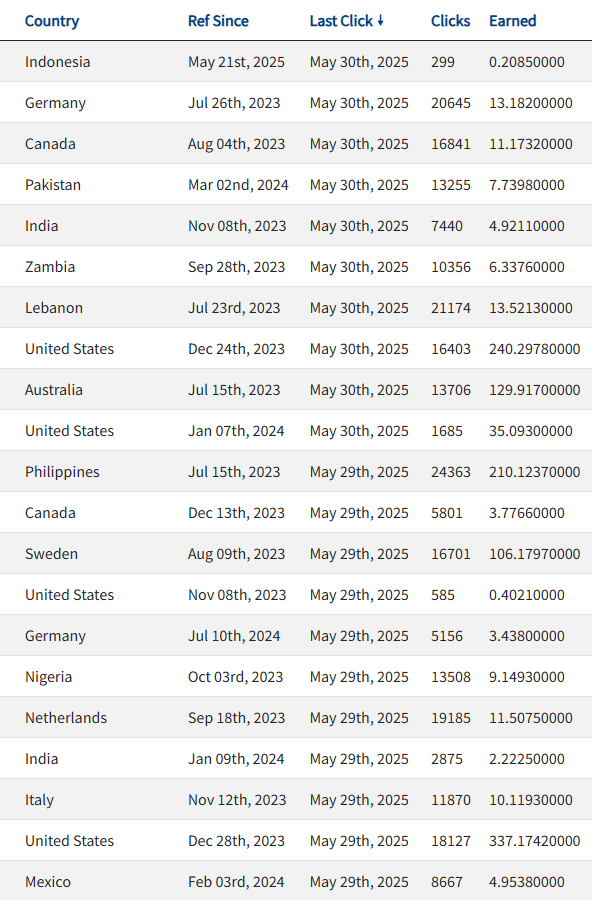Select the Zambia referral row
Image resolution: width=592 pixels, height=900 pixels.
296,266
